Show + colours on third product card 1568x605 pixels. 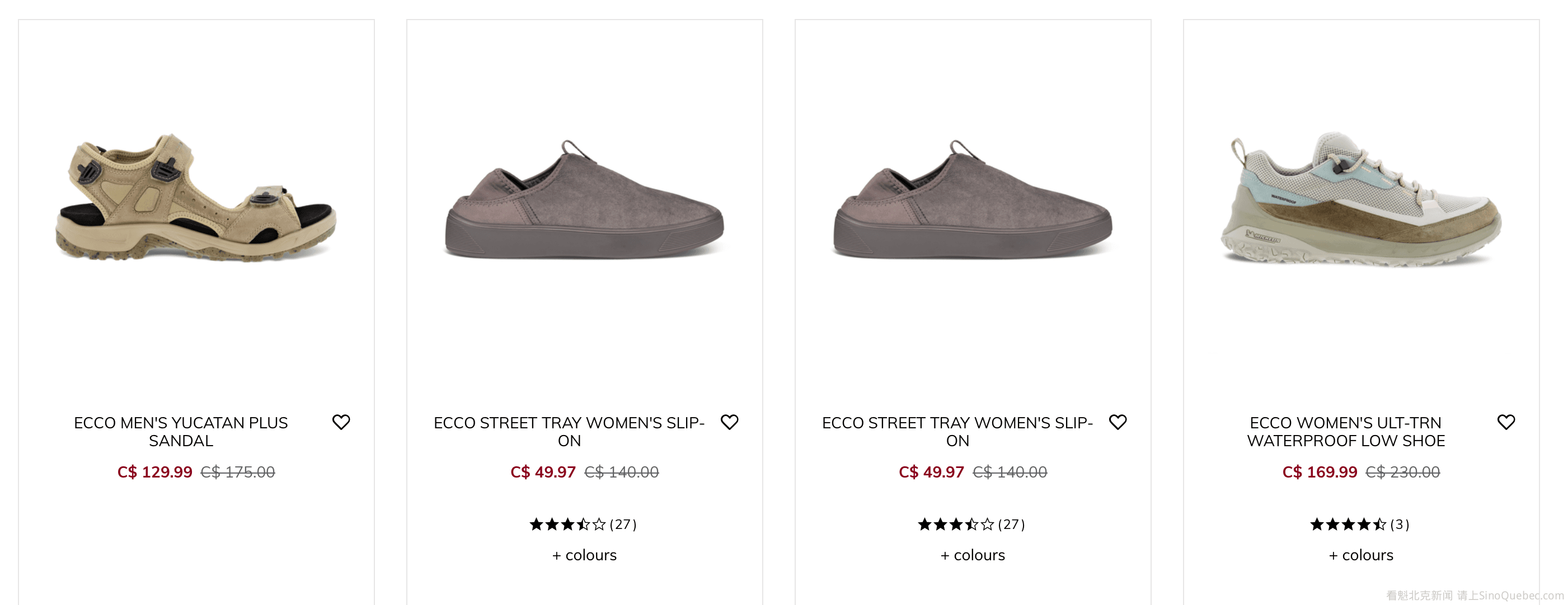pos(973,555)
